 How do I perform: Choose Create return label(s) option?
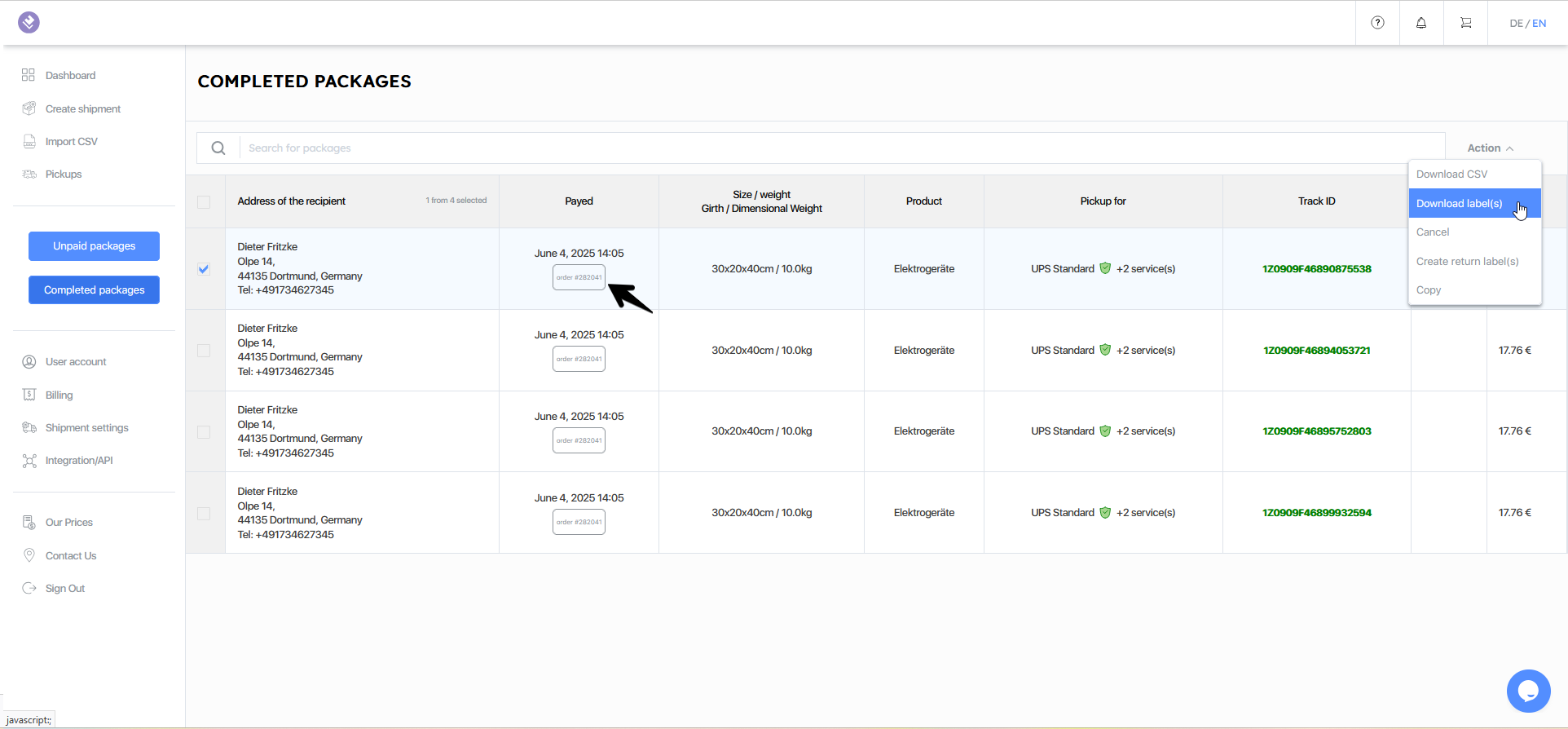[x=1474, y=262]
